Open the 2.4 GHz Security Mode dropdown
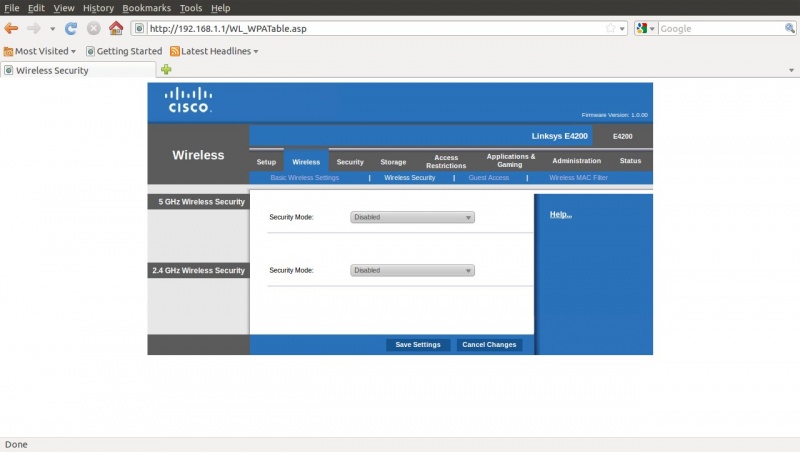 (x=412, y=270)
